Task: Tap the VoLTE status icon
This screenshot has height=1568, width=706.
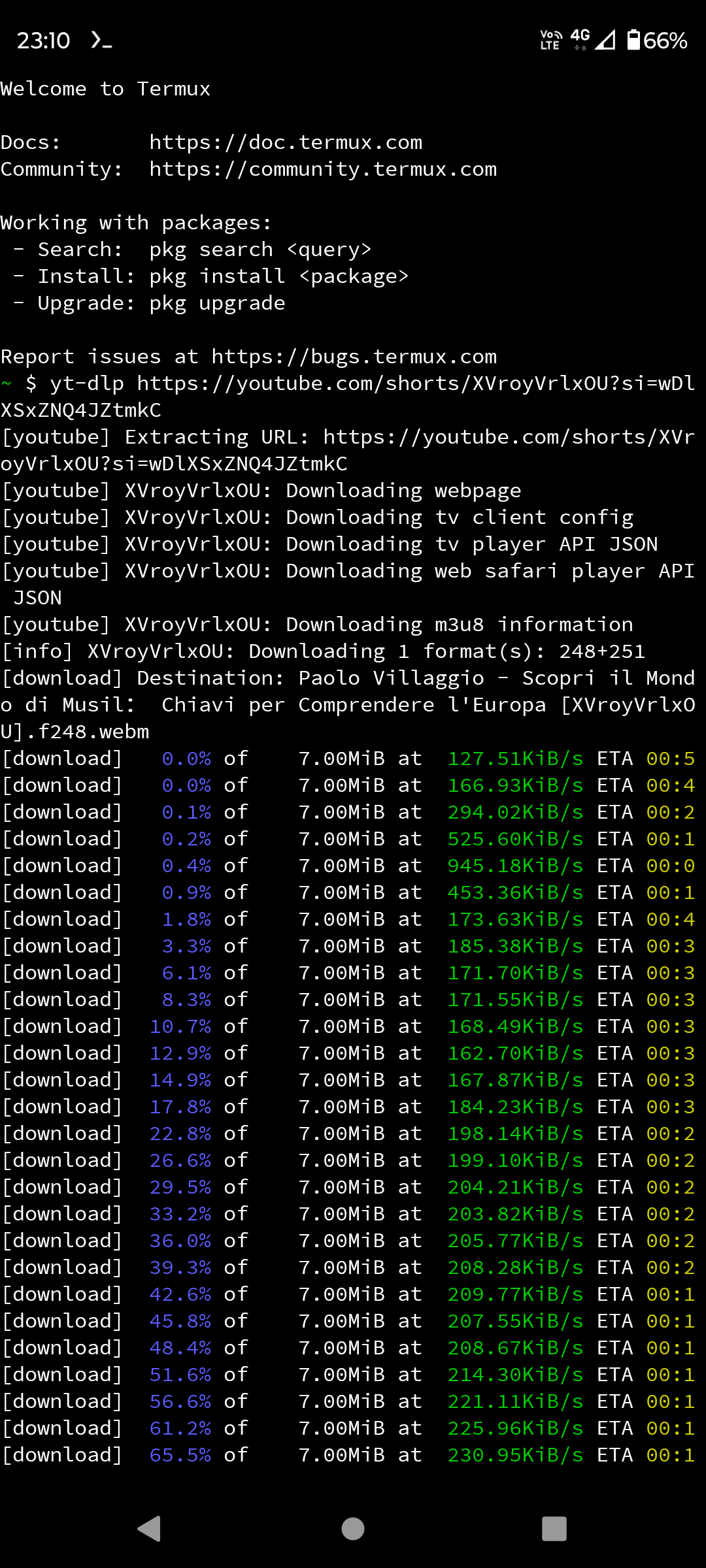Action: pos(550,41)
